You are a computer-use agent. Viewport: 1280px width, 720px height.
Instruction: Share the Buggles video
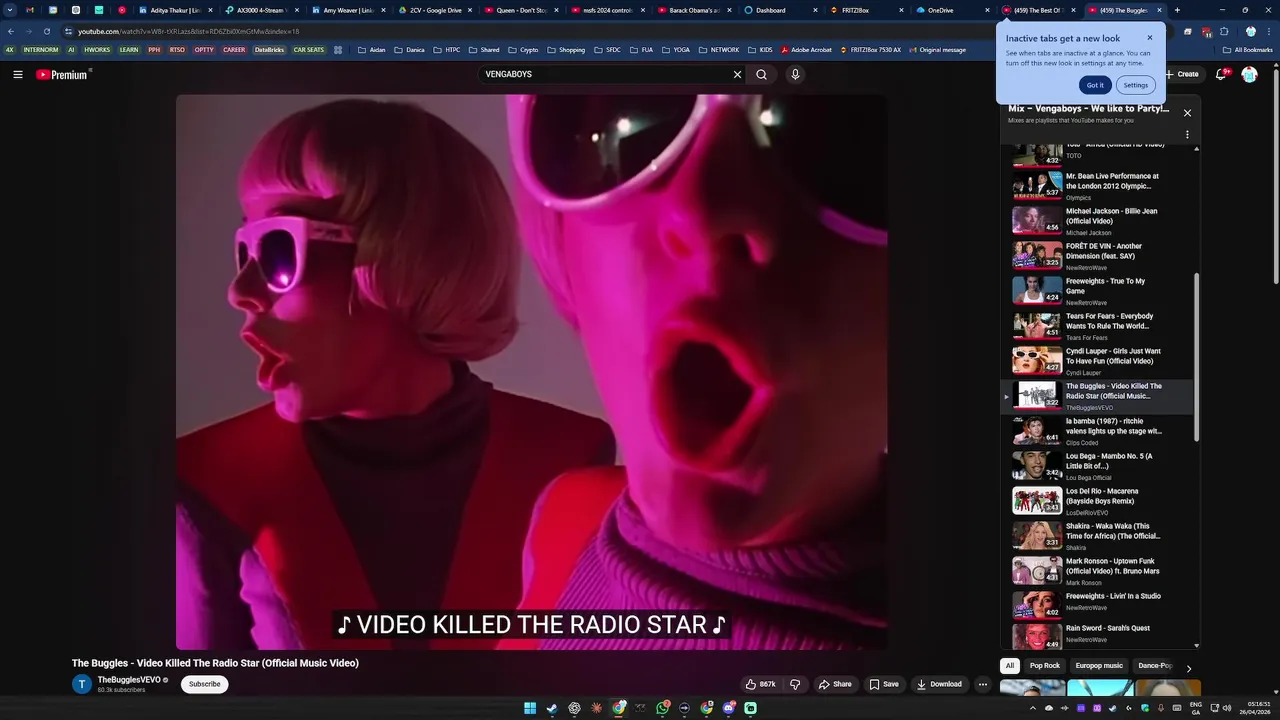pos(835,684)
